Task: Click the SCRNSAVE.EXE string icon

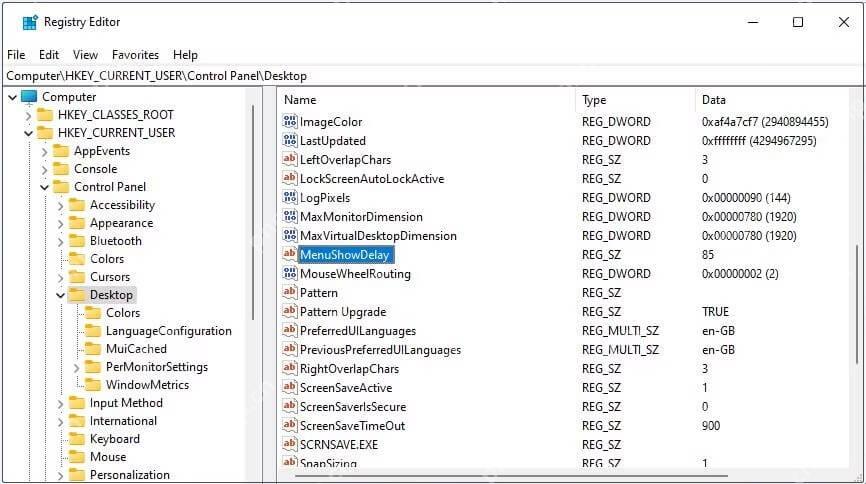Action: (290, 444)
